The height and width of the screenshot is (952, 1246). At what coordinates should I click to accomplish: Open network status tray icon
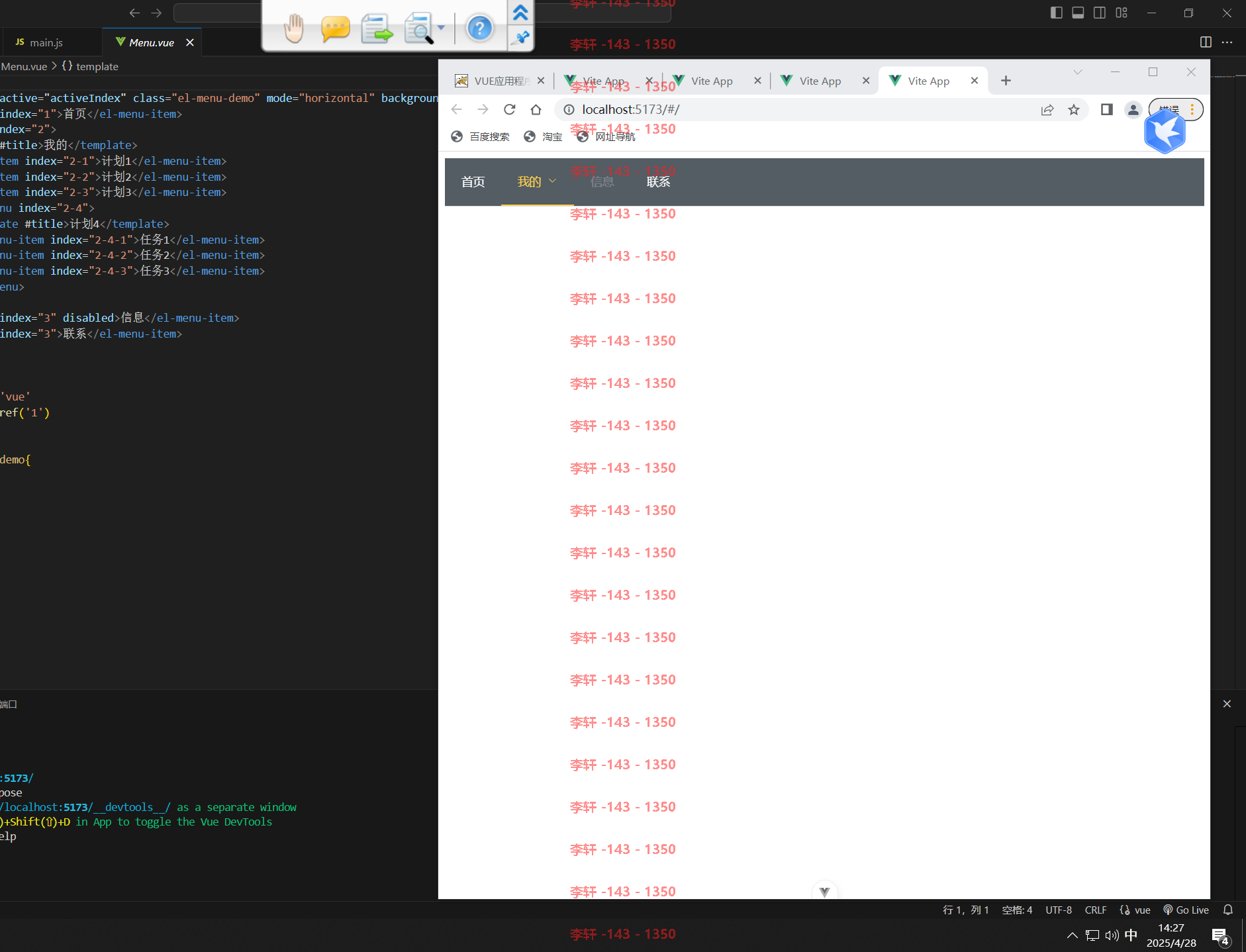1092,935
